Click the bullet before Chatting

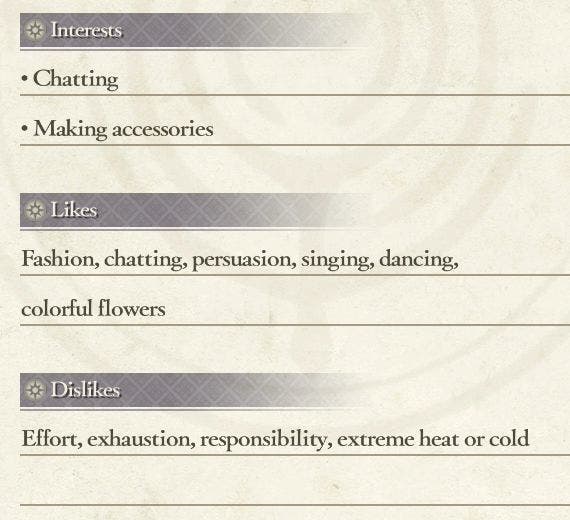pyautogui.click(x=25, y=79)
